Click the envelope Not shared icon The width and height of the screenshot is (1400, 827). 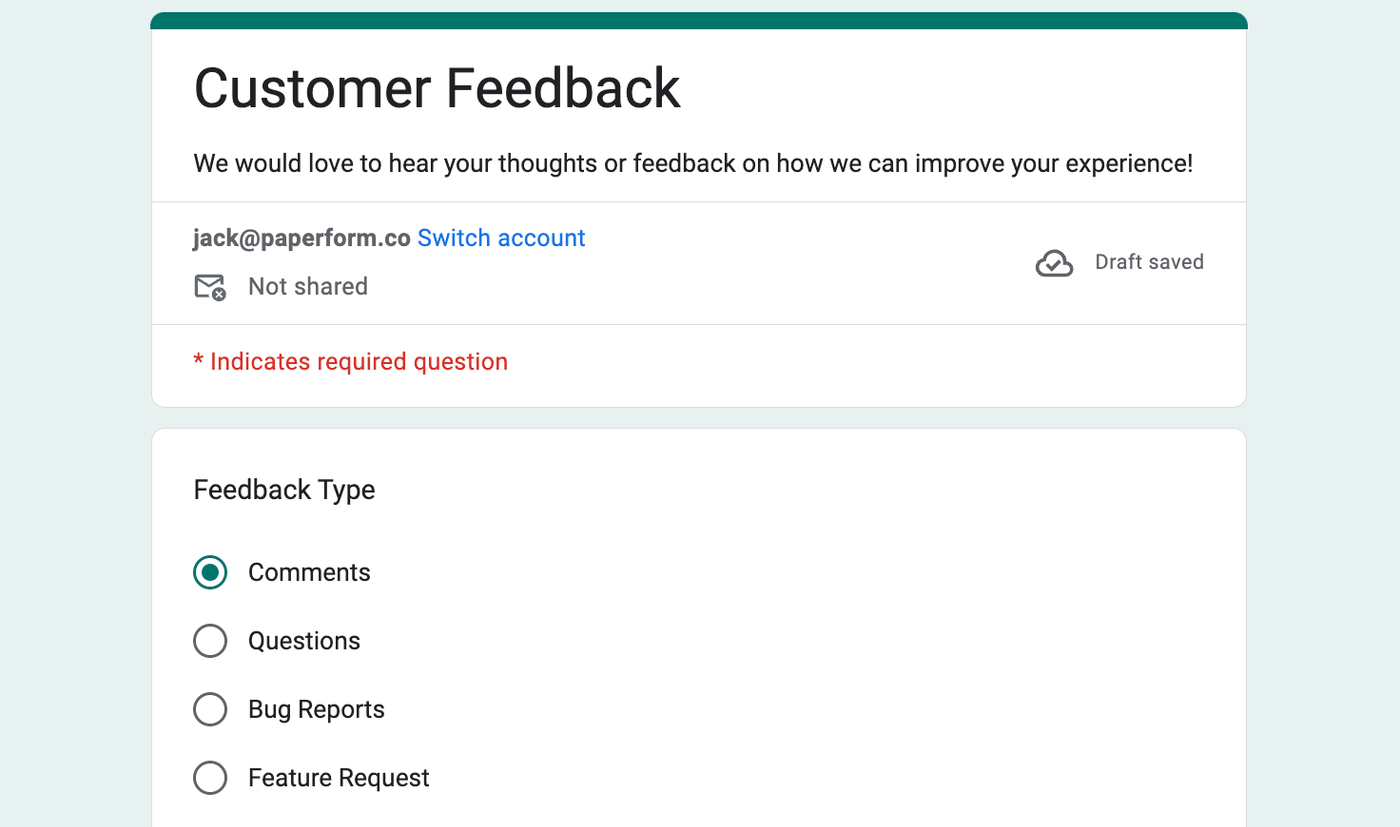tap(209, 287)
